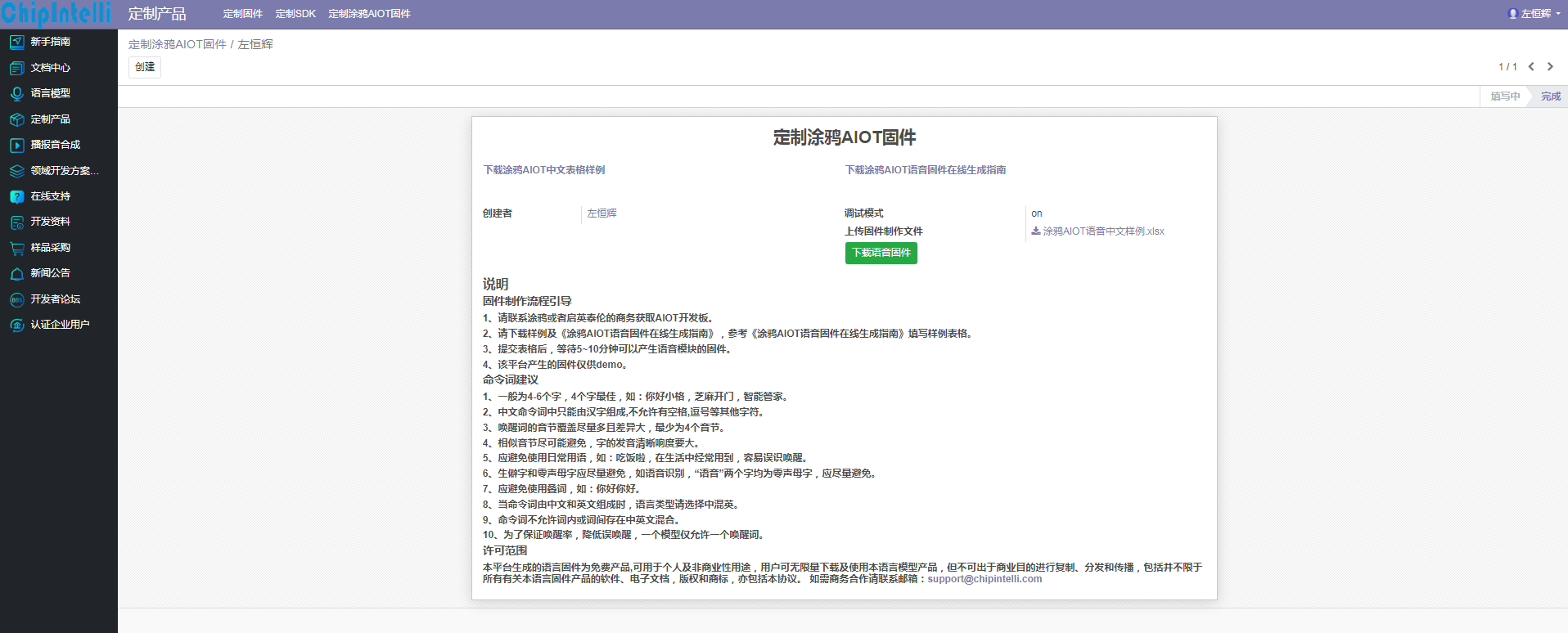Click 定制涂鸦AIOT固件 breadcrumb link

pos(178,44)
